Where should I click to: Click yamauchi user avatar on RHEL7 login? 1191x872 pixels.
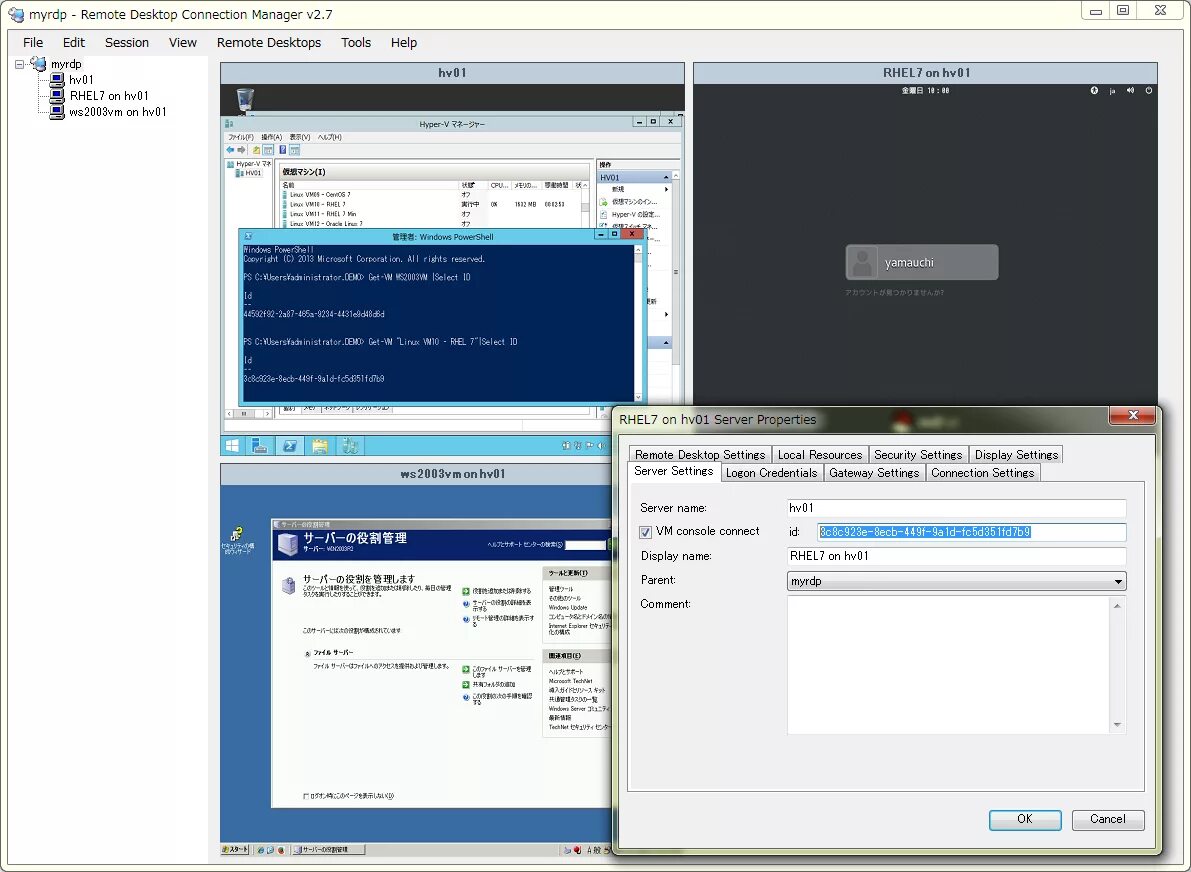[862, 262]
